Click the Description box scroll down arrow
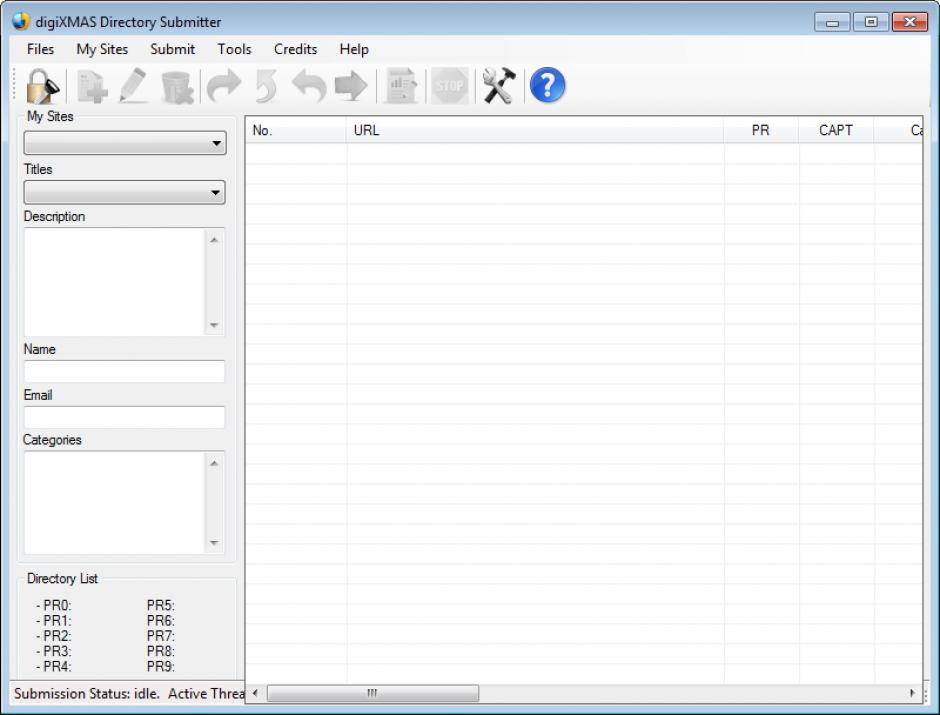The height and width of the screenshot is (715, 940). click(214, 325)
